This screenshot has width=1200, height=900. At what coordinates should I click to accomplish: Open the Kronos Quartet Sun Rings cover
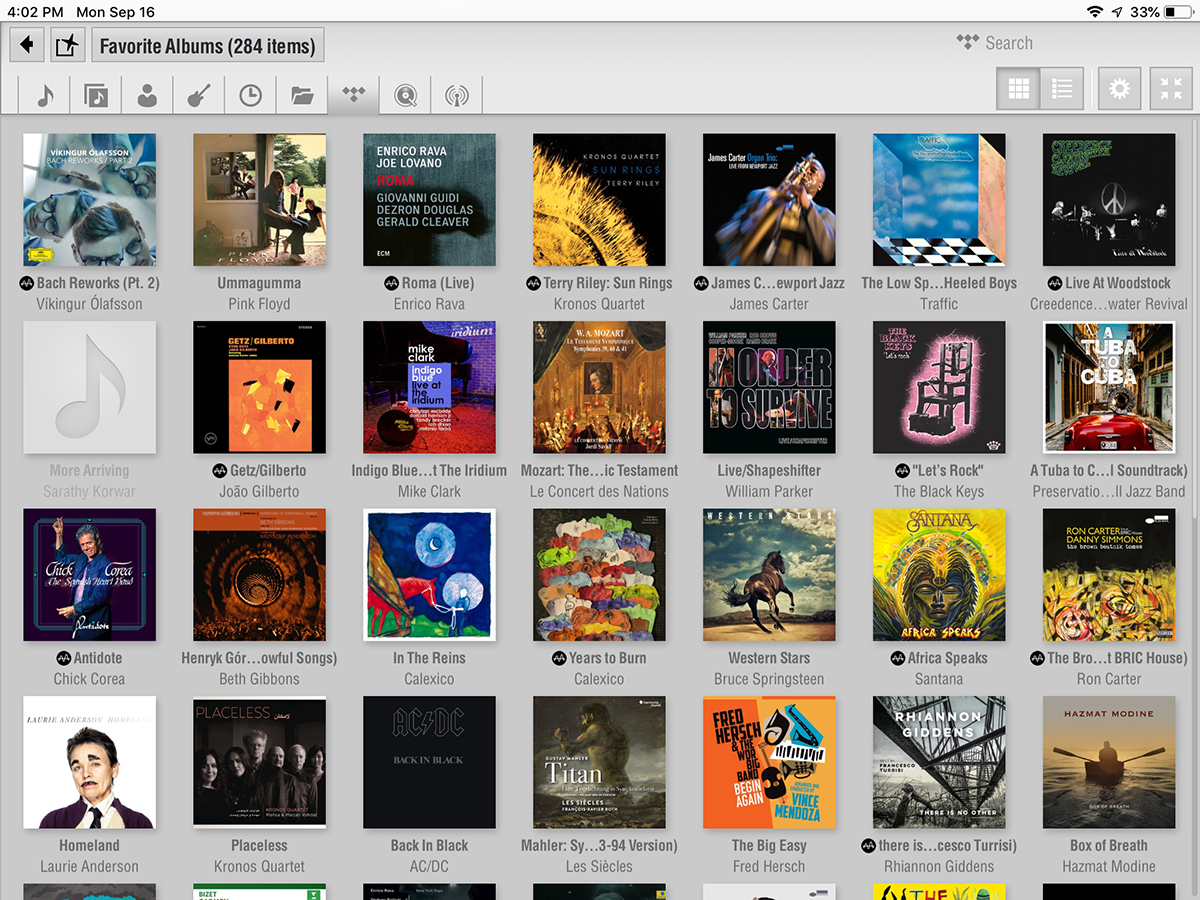tap(599, 200)
